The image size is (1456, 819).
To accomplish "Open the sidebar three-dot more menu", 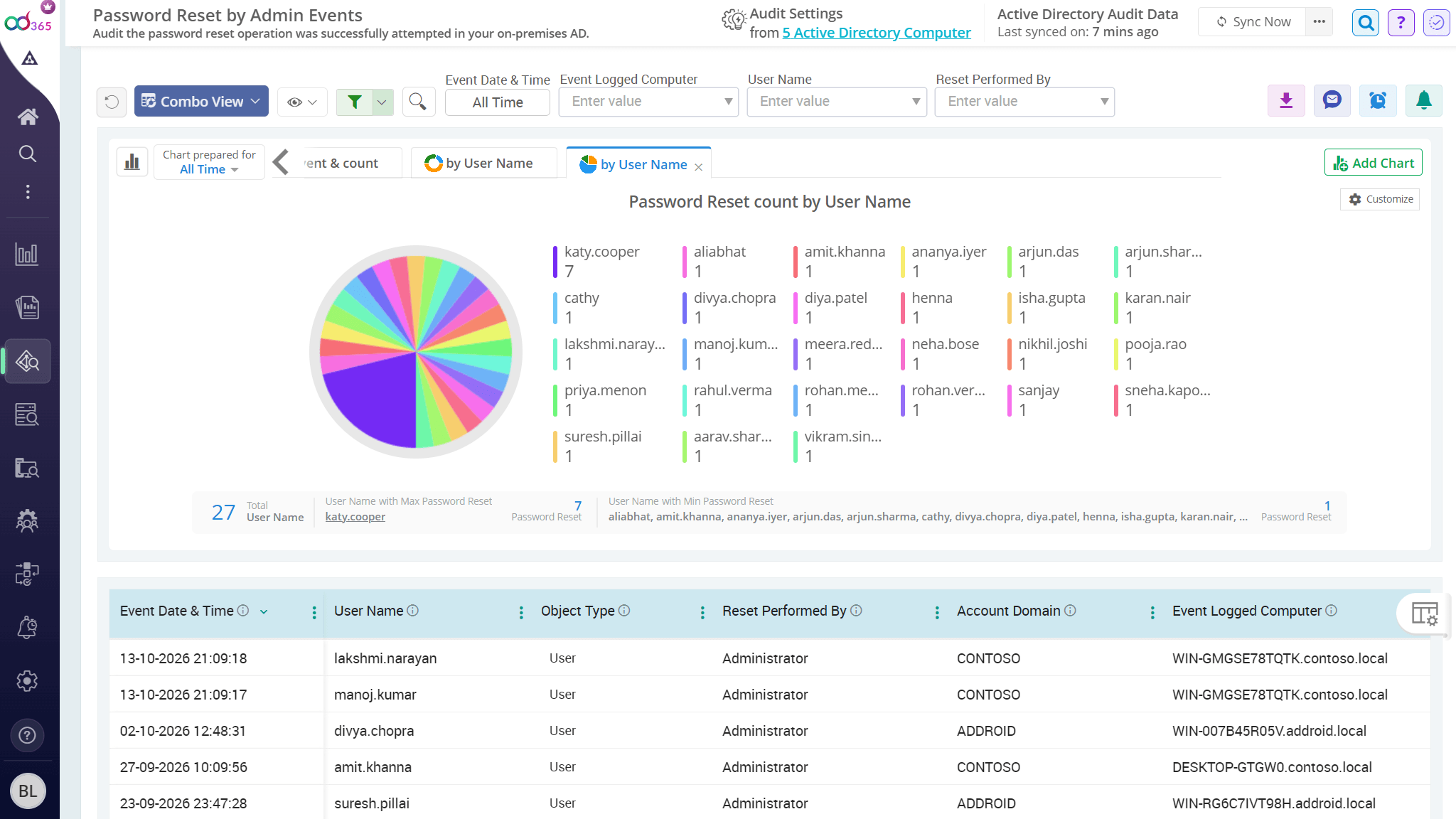I will point(28,192).
